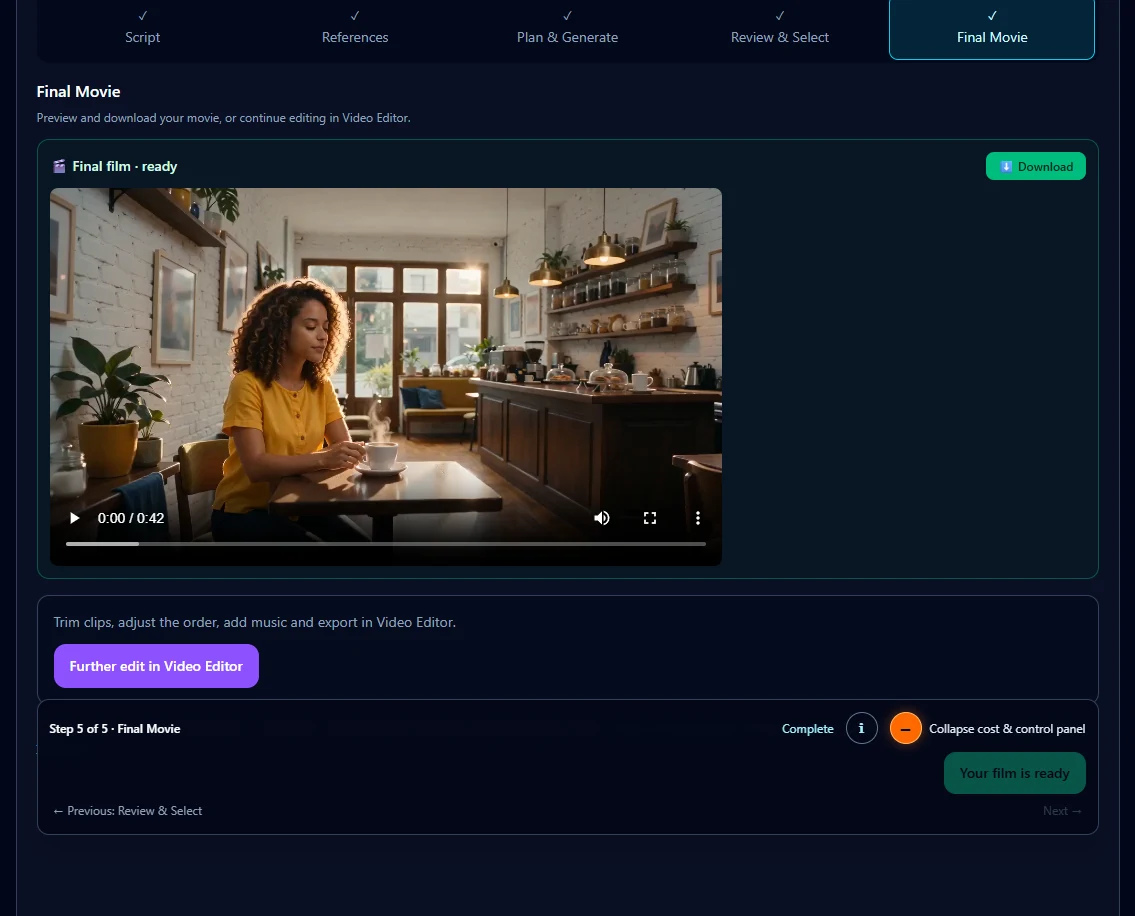Click the Preview and download your movie description

[x=224, y=118]
